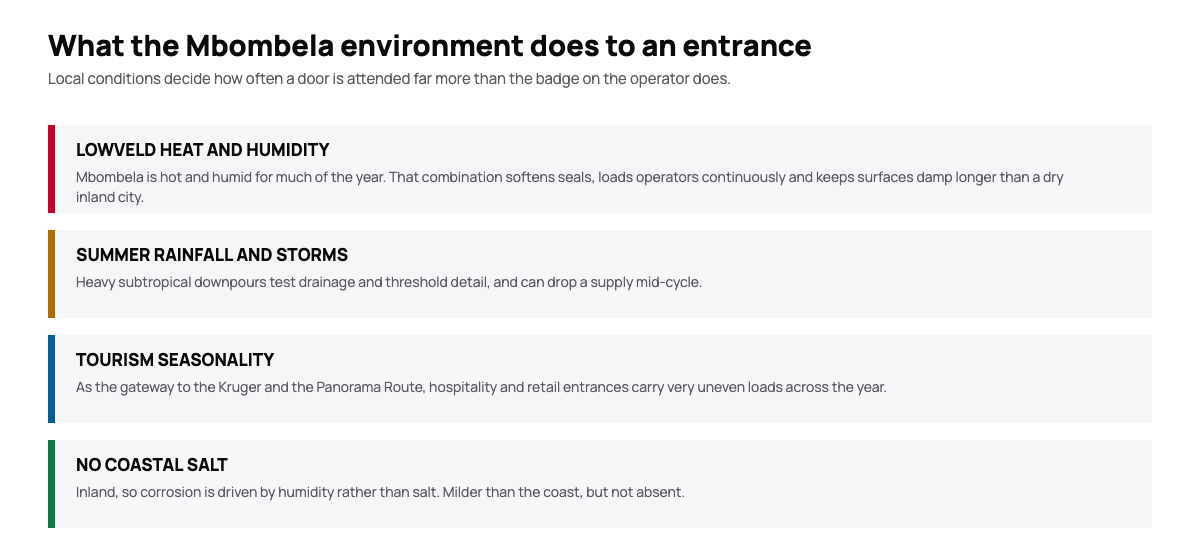Select the Tourism seasonality card
The height and width of the screenshot is (560, 1200).
tap(600, 379)
